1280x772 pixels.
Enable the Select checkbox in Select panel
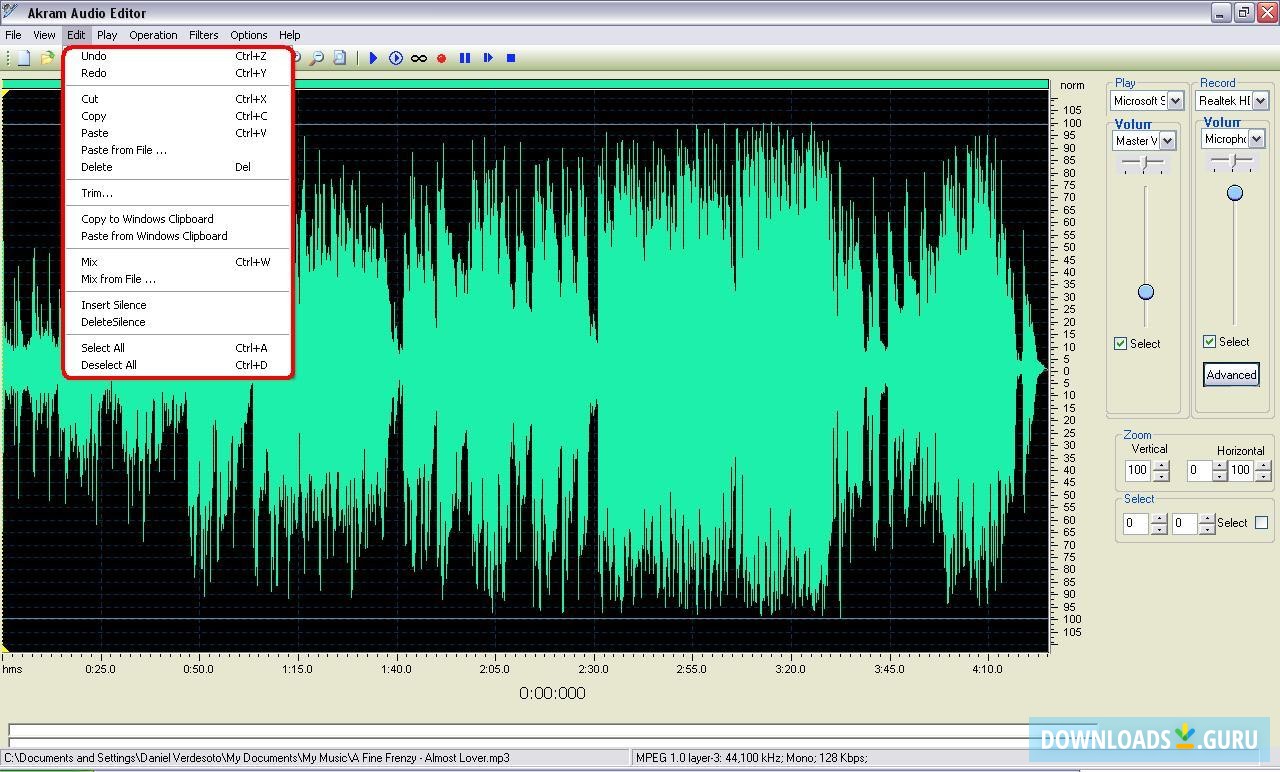coord(1261,522)
